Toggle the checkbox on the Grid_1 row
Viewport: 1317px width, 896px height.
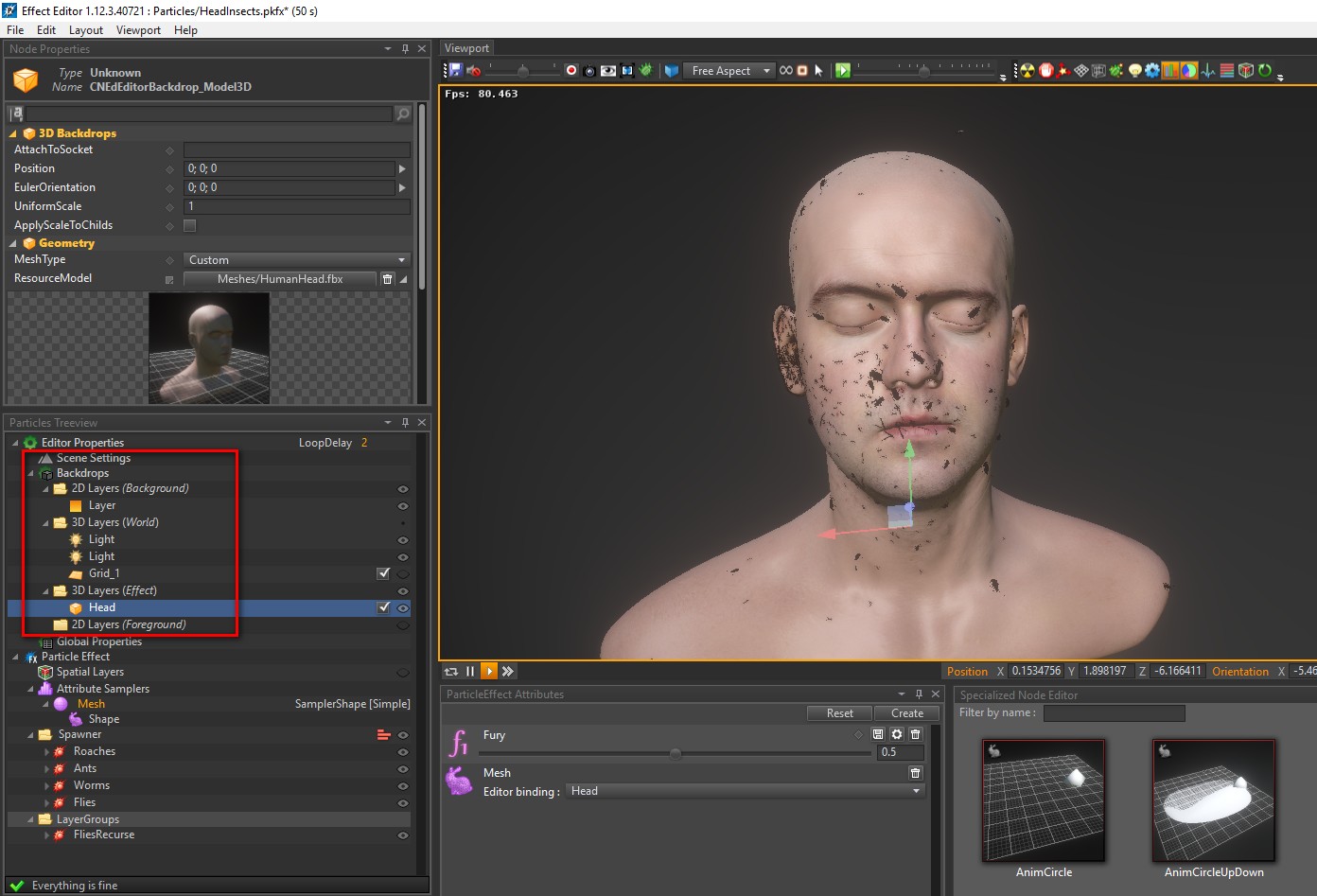[383, 573]
